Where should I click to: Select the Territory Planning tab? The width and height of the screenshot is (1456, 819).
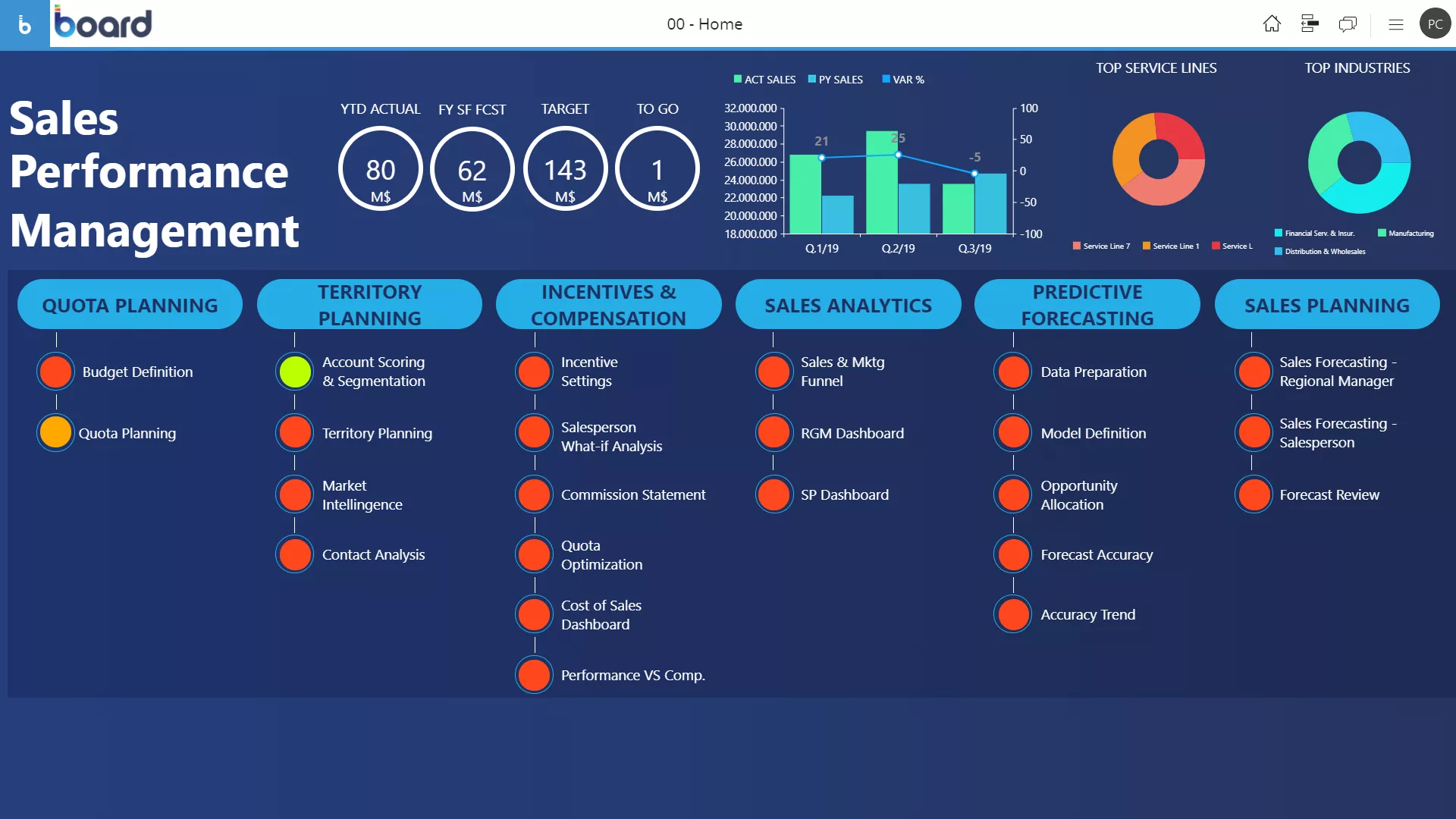click(370, 304)
